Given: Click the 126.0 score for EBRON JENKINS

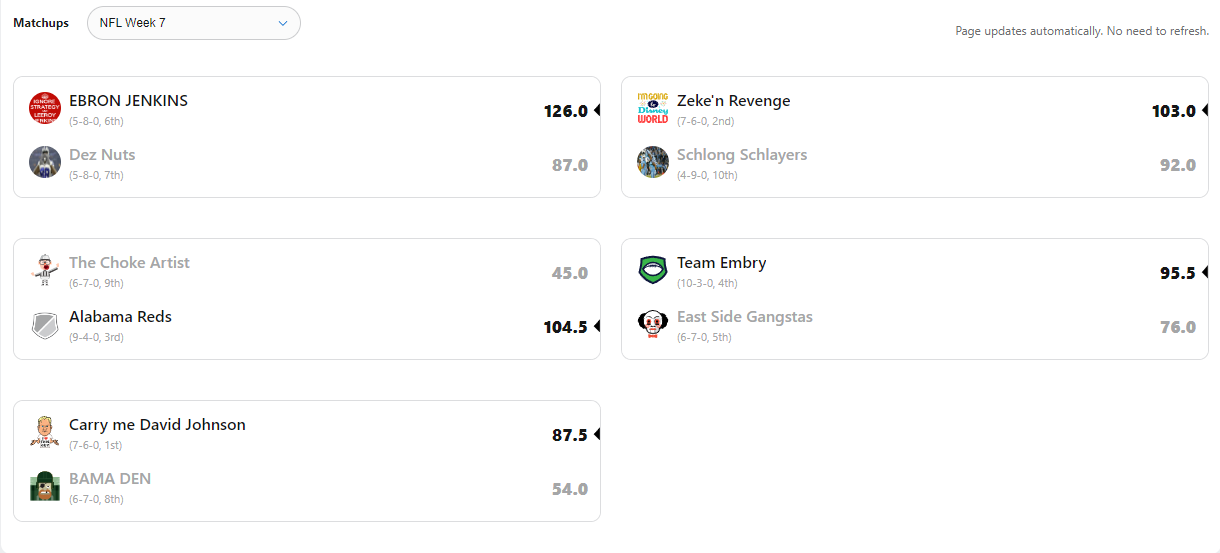Looking at the screenshot, I should (565, 111).
